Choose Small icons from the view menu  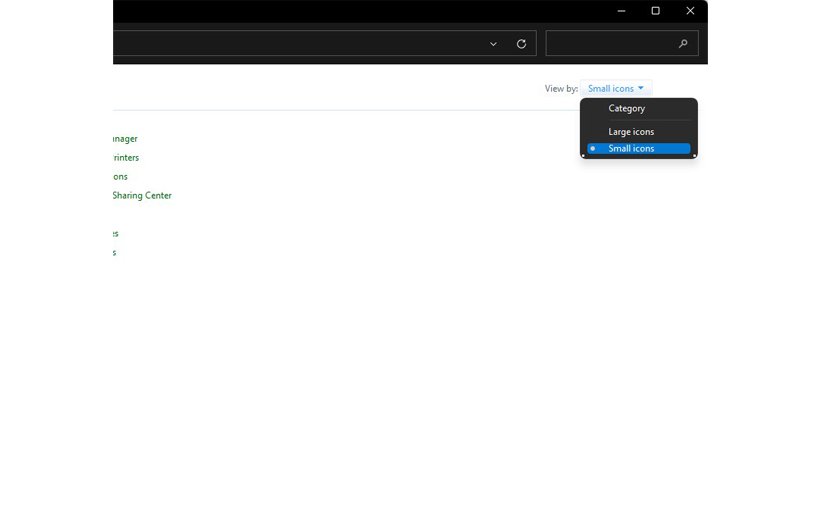pos(631,149)
